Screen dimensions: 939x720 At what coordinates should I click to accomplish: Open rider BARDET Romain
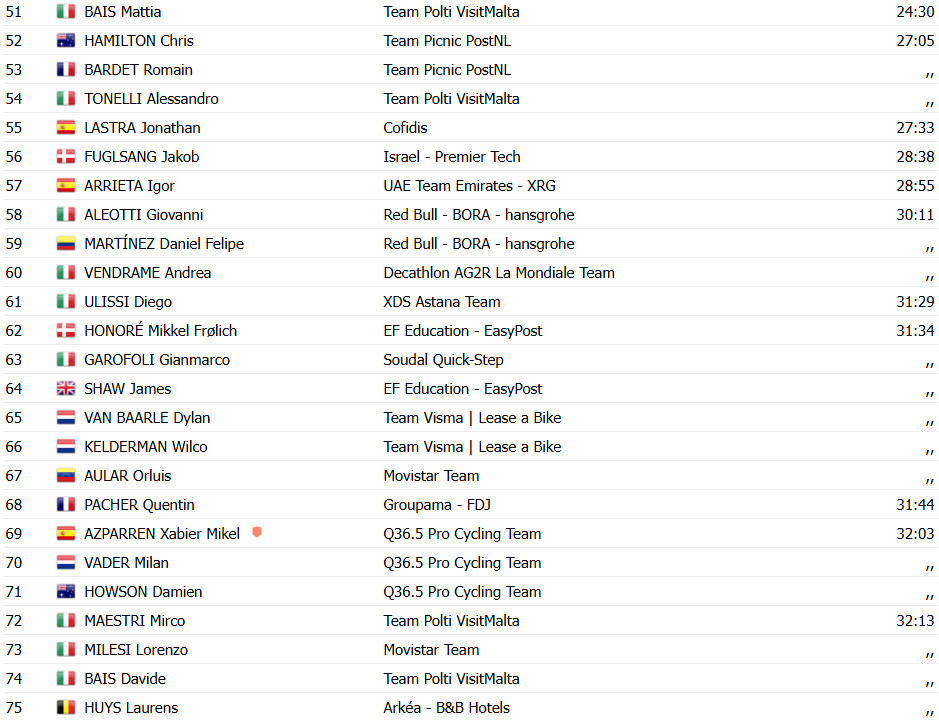coord(138,69)
